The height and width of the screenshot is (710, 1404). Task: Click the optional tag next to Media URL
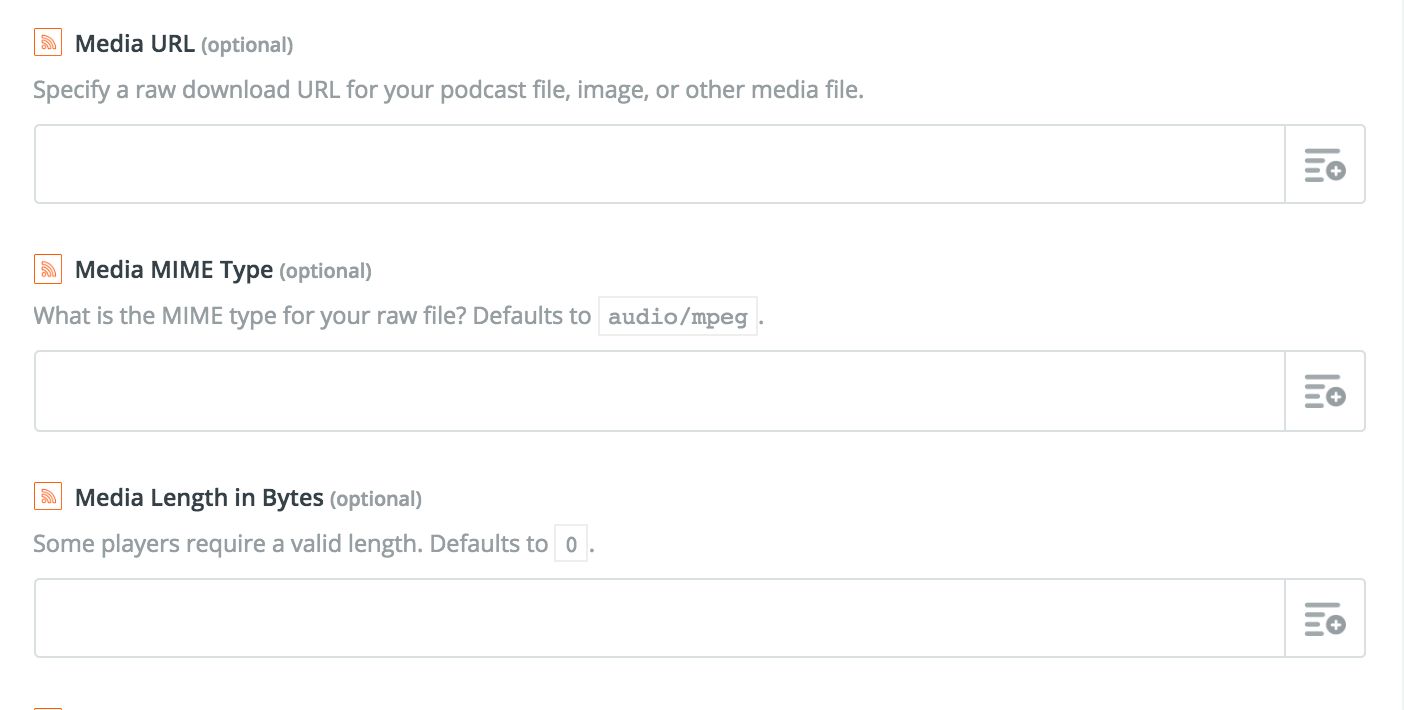247,45
